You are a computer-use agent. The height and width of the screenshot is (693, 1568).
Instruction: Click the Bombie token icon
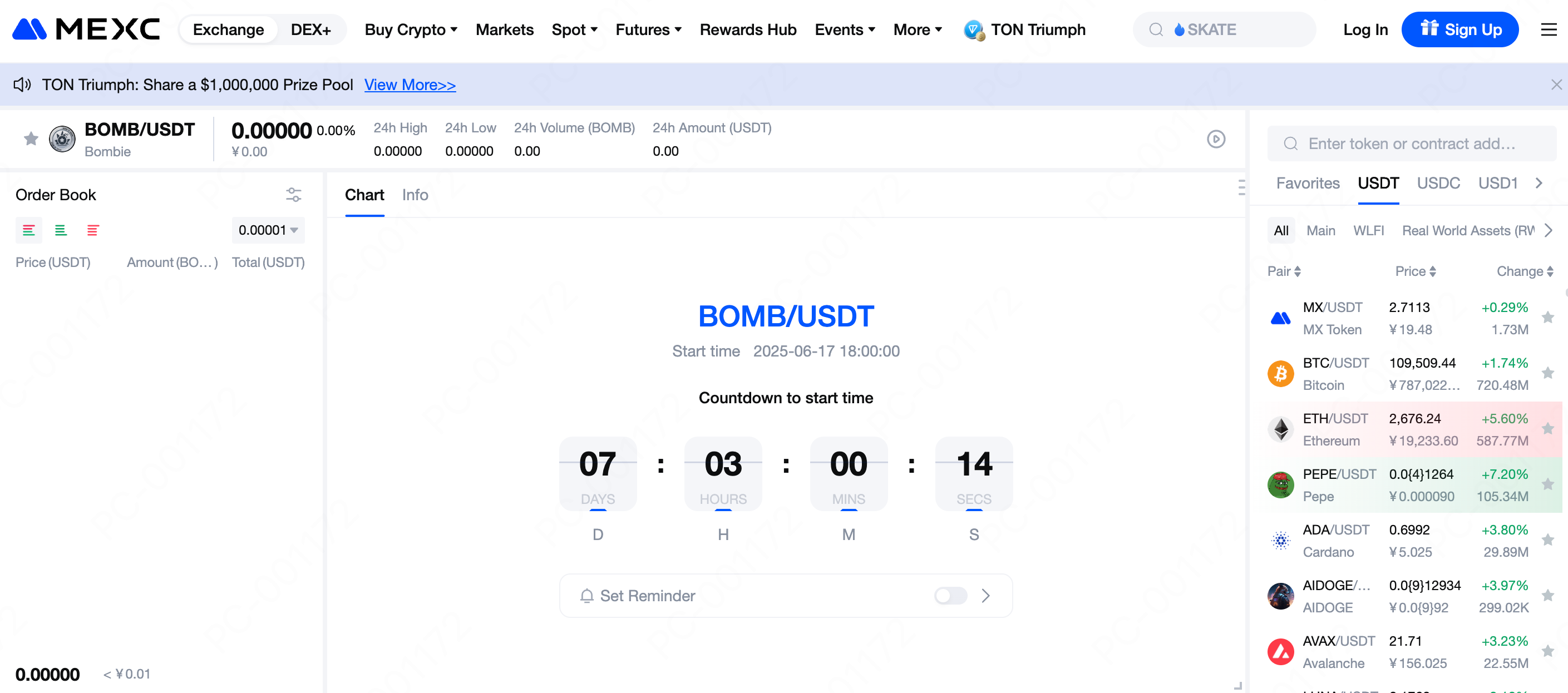point(62,140)
